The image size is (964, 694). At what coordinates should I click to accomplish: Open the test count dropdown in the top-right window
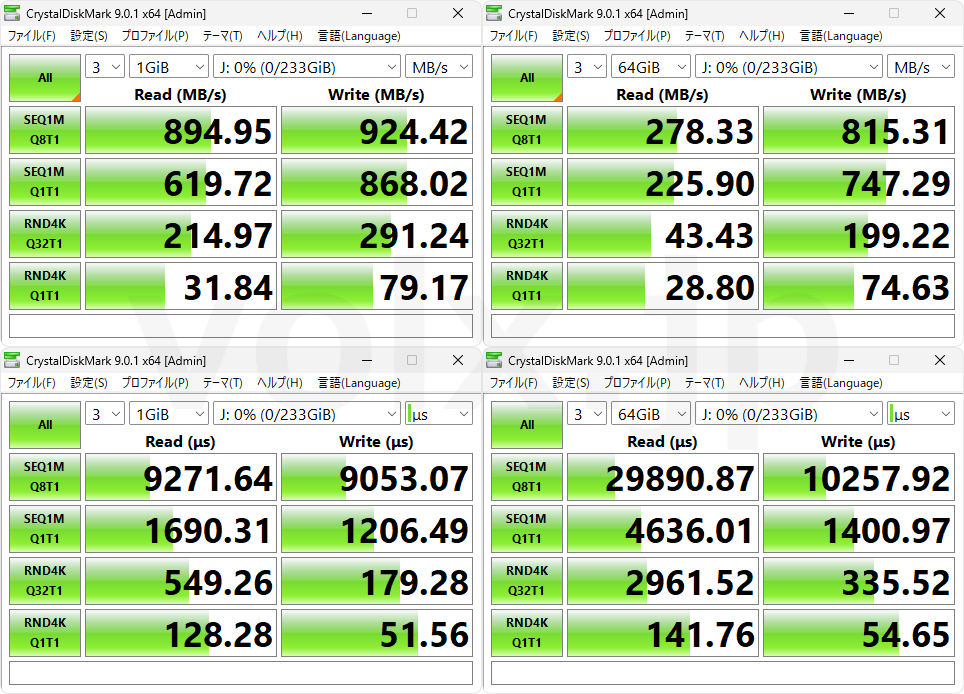click(587, 67)
